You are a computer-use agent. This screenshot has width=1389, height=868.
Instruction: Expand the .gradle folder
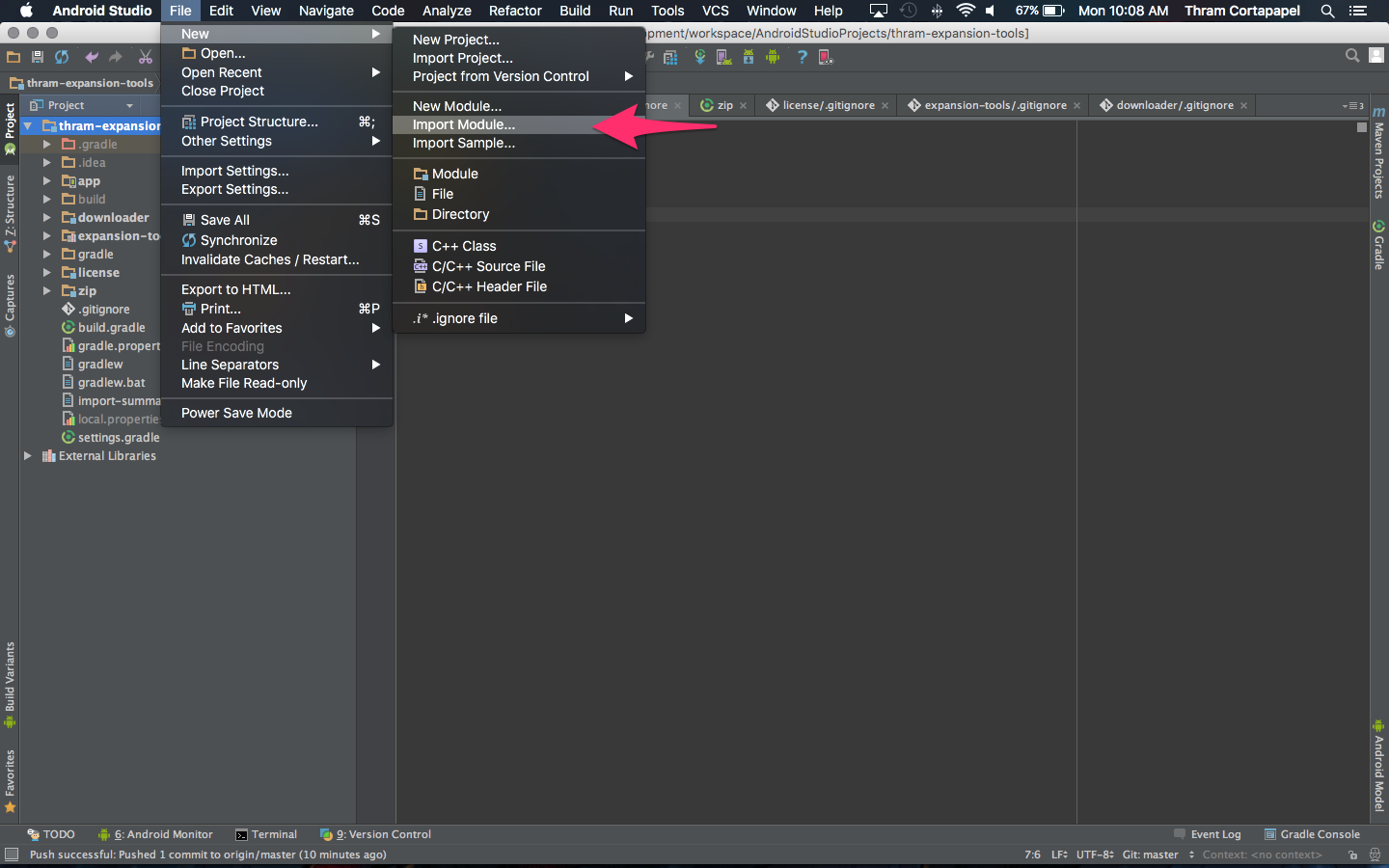[46, 144]
